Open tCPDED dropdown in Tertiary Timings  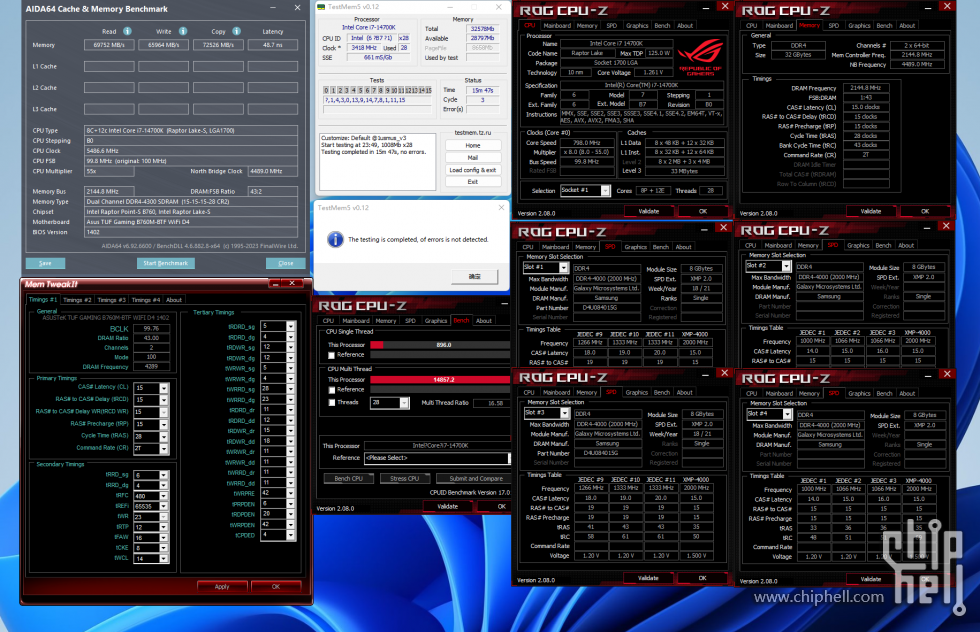tap(291, 535)
